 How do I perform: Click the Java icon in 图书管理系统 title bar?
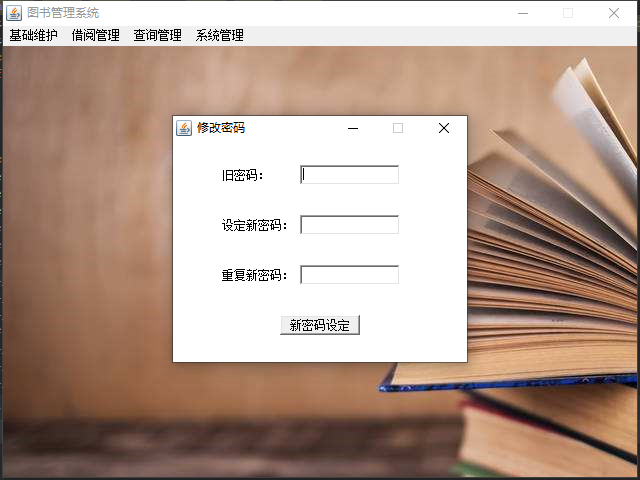click(14, 13)
